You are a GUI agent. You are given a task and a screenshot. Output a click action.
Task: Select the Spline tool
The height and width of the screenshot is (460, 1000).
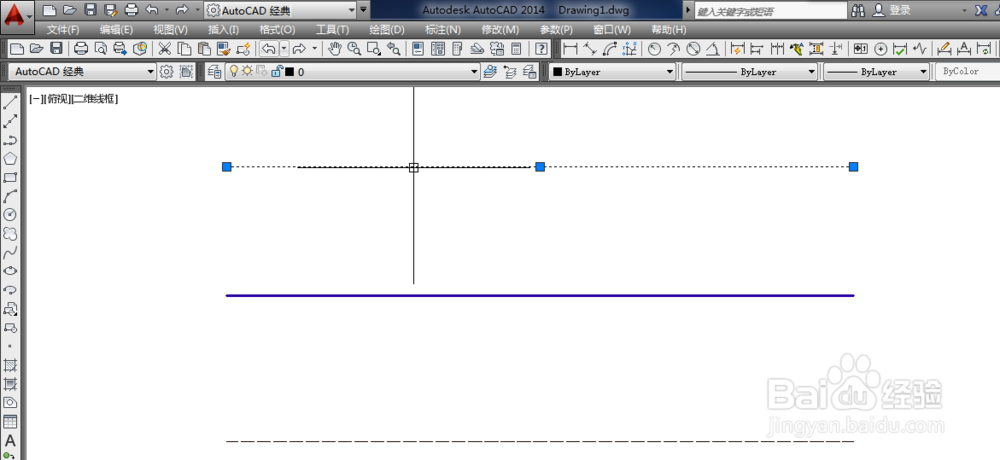(10, 253)
